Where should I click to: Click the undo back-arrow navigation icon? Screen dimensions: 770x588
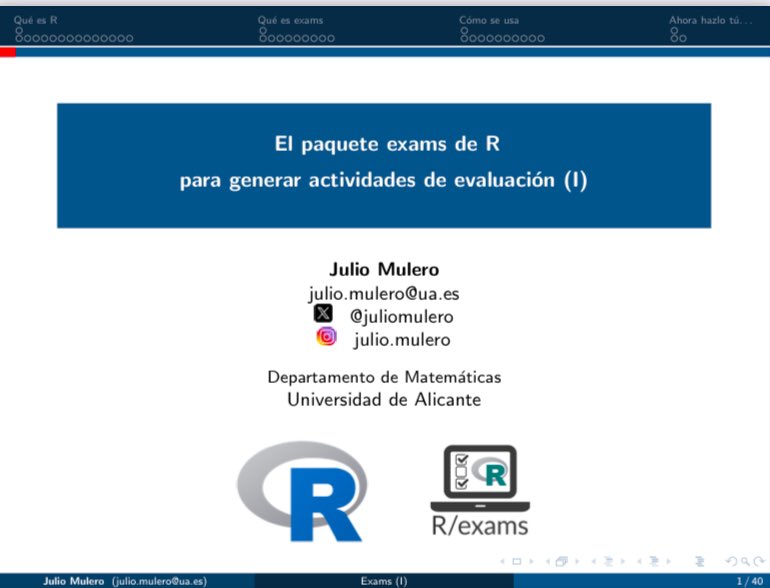(732, 561)
